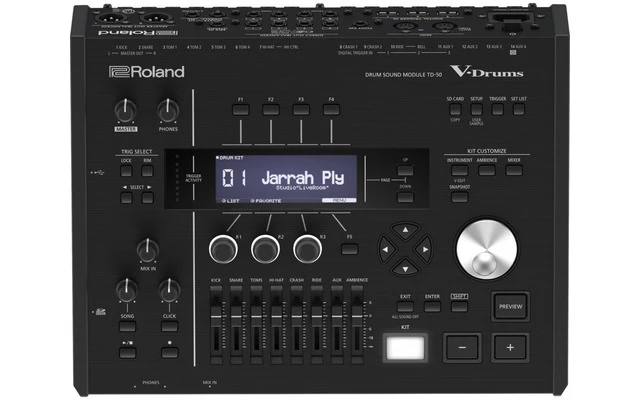This screenshot has width=640, height=400.
Task: Touch the large silver value dial
Action: coord(487,249)
